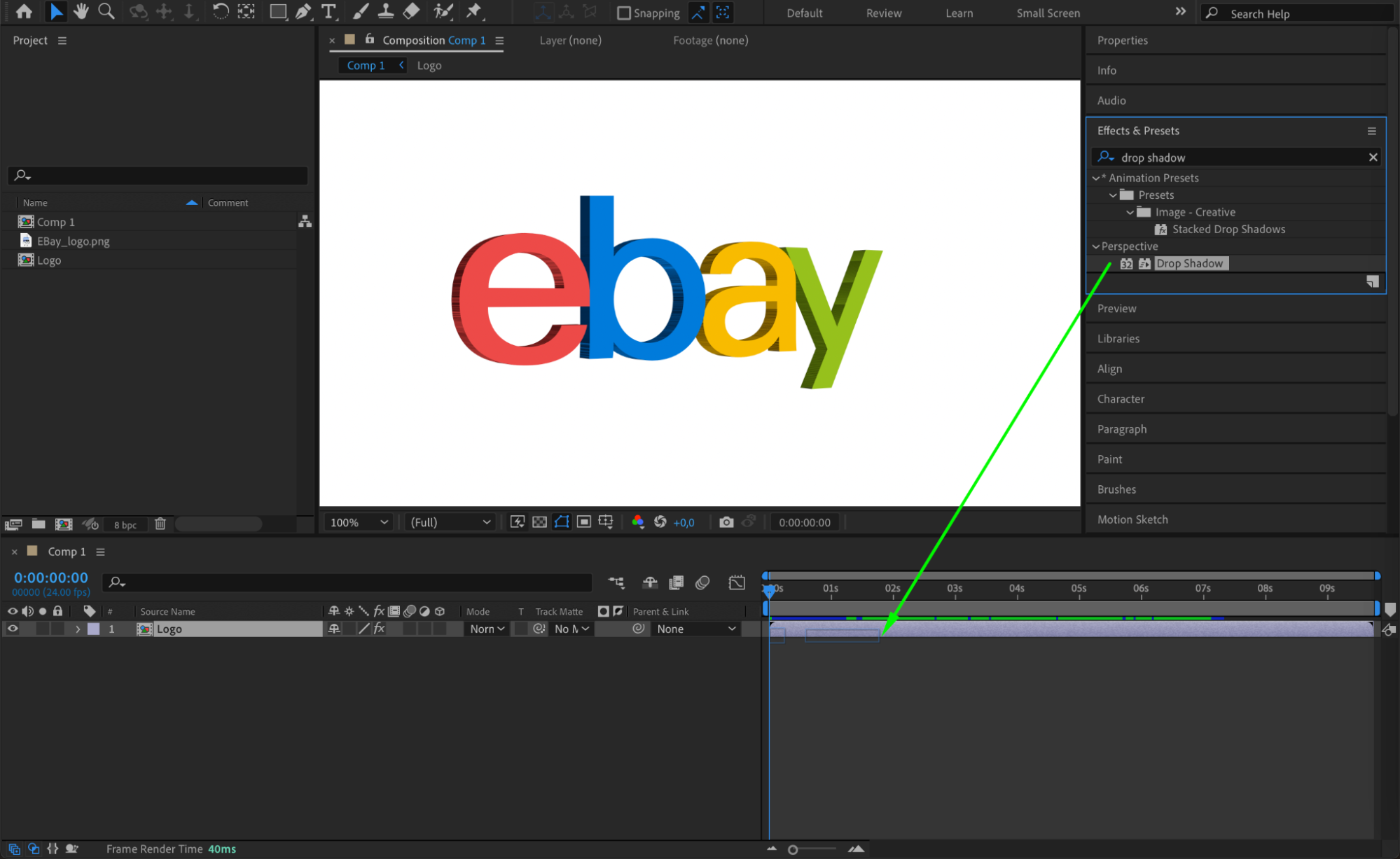
Task: Hide the Logo layer with eye icon
Action: point(12,629)
